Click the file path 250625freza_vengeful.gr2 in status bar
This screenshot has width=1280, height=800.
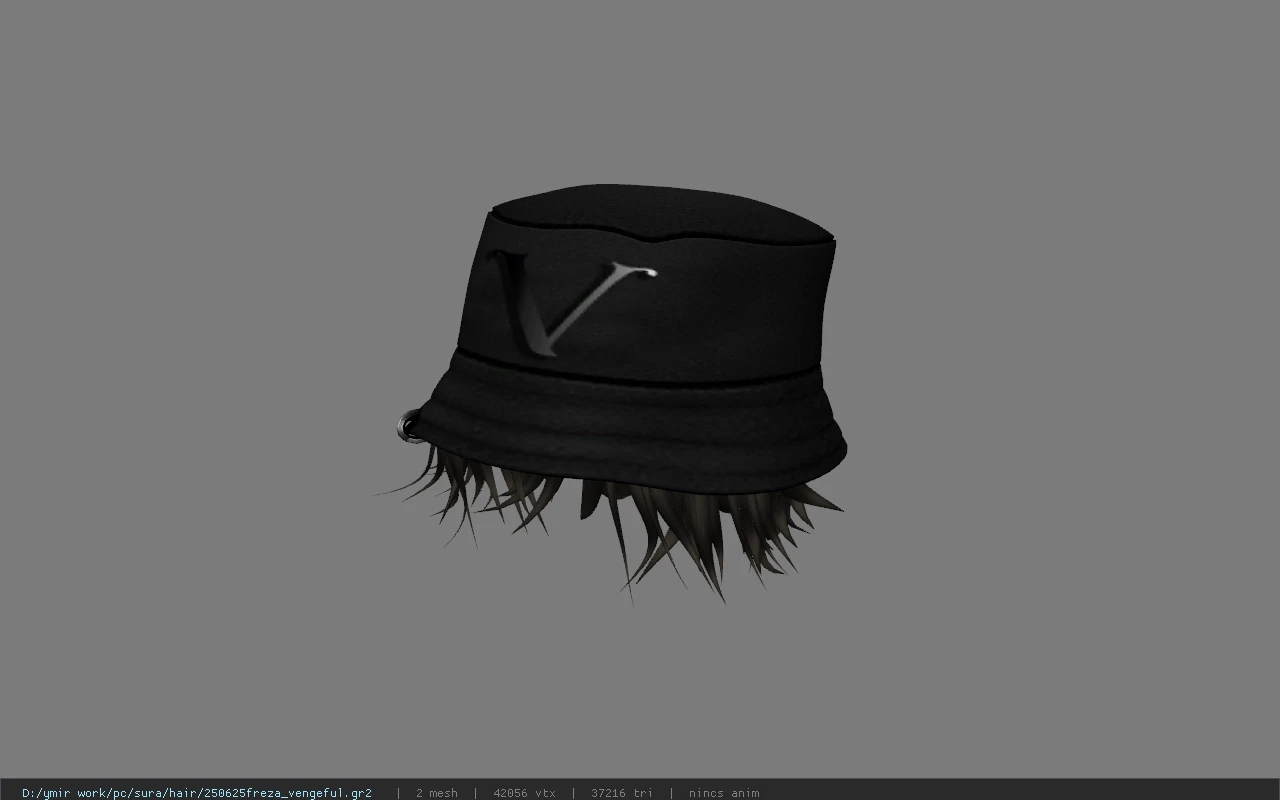tap(197, 793)
